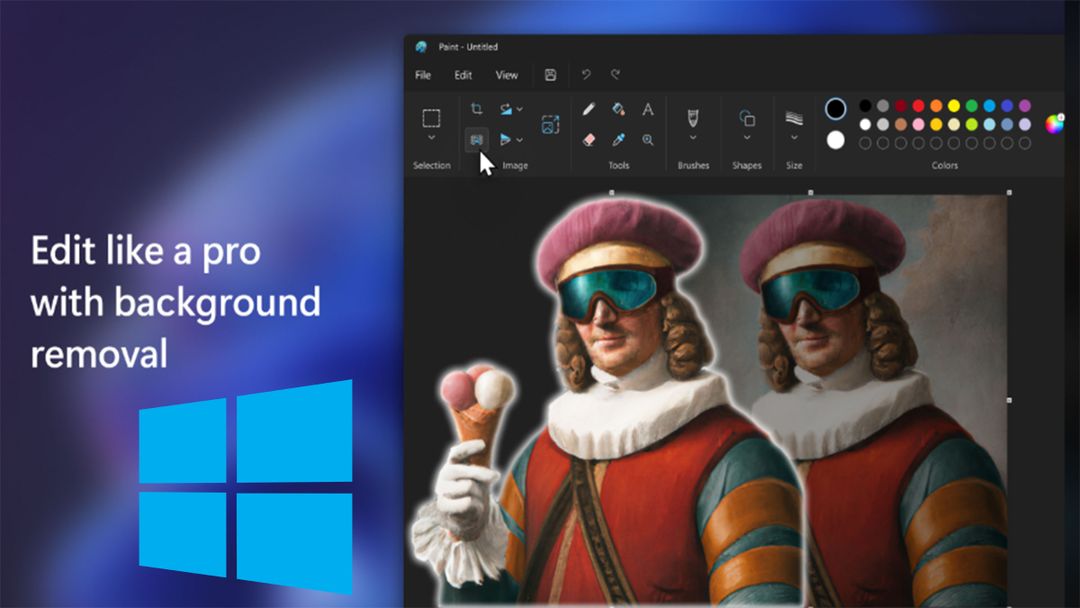Open the View menu
1080x608 pixels.
pyautogui.click(x=506, y=75)
